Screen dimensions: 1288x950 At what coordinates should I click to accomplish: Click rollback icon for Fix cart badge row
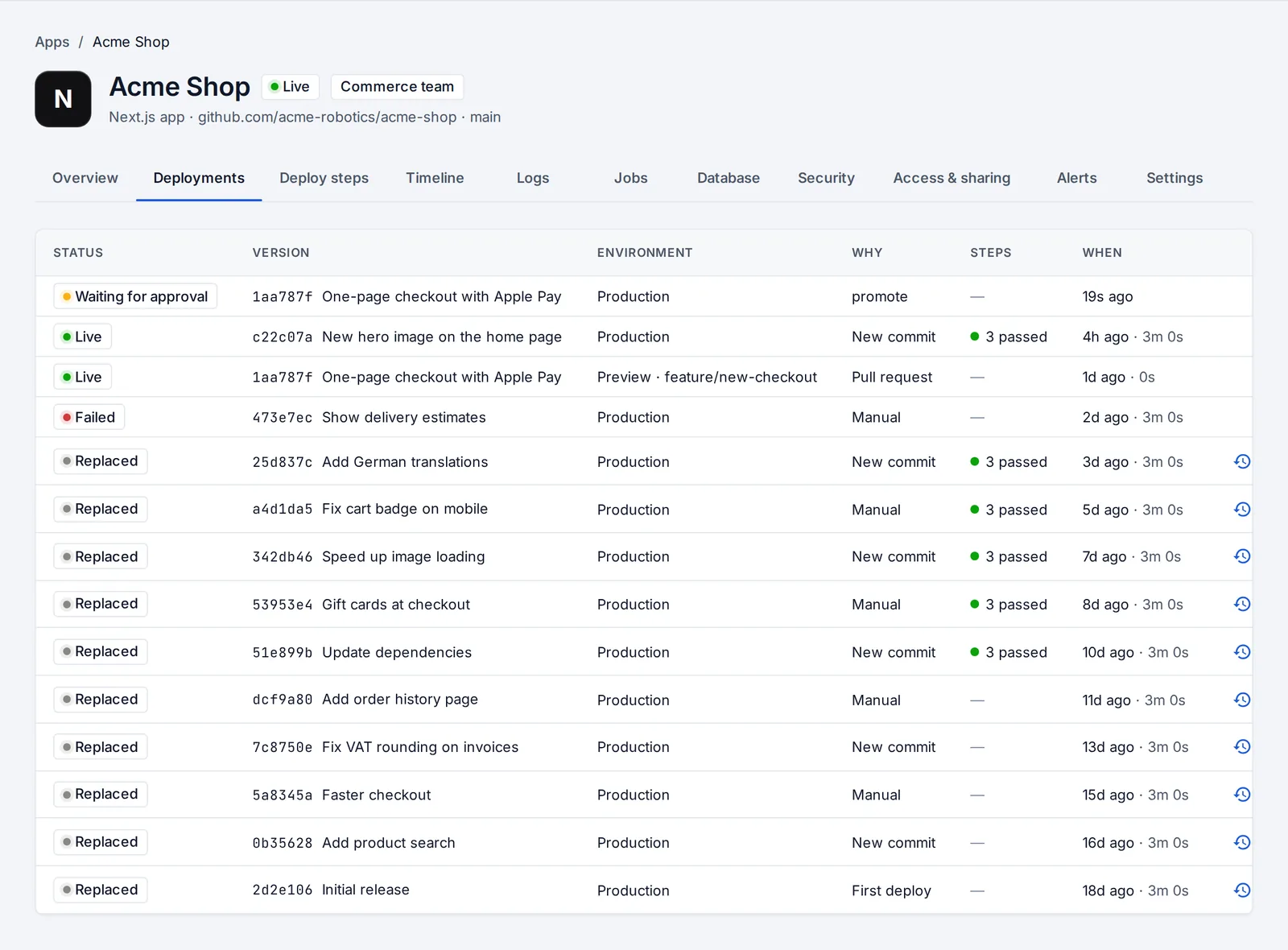(1242, 509)
